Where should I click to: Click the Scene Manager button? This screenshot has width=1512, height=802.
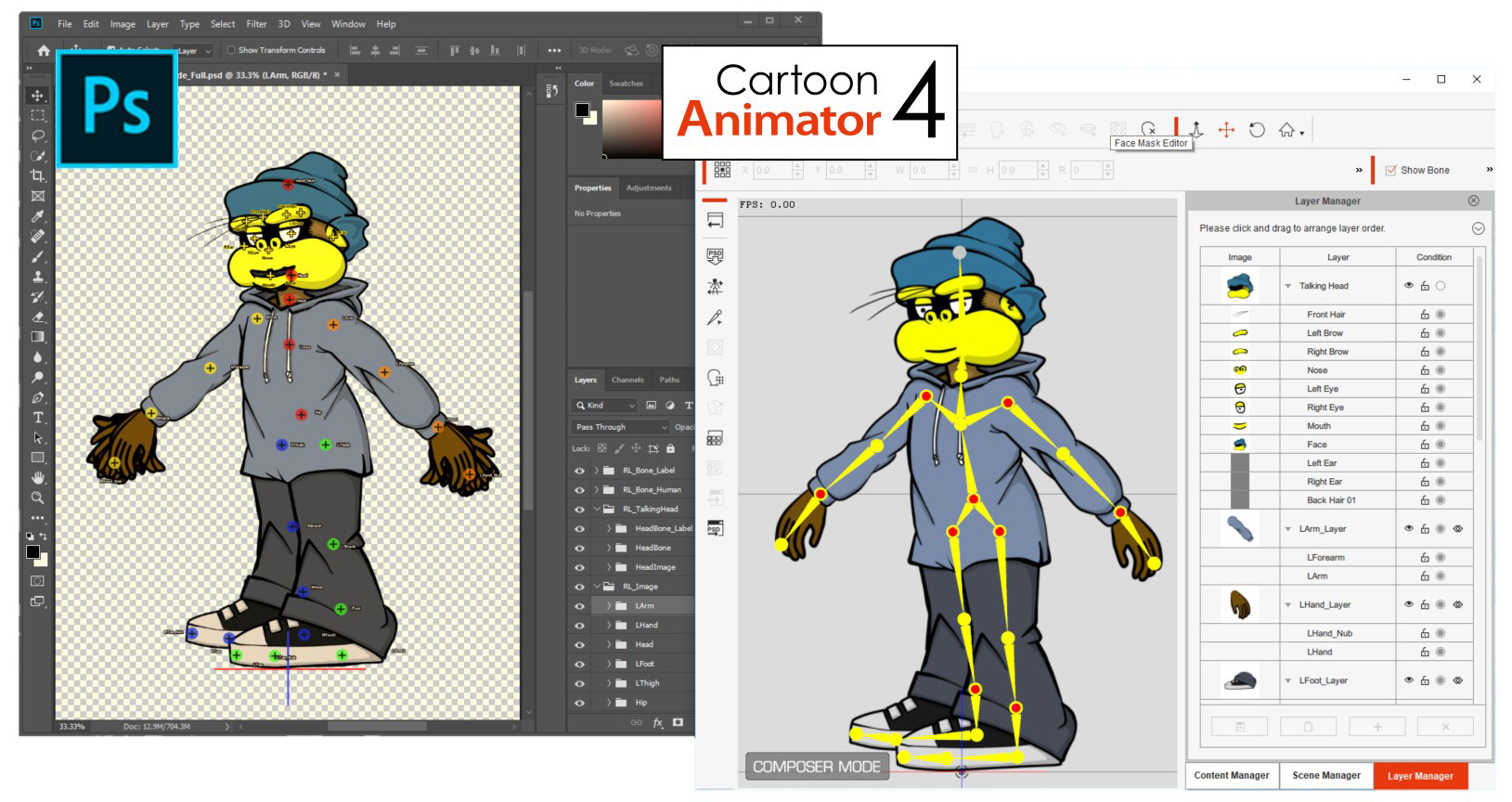pos(1326,776)
